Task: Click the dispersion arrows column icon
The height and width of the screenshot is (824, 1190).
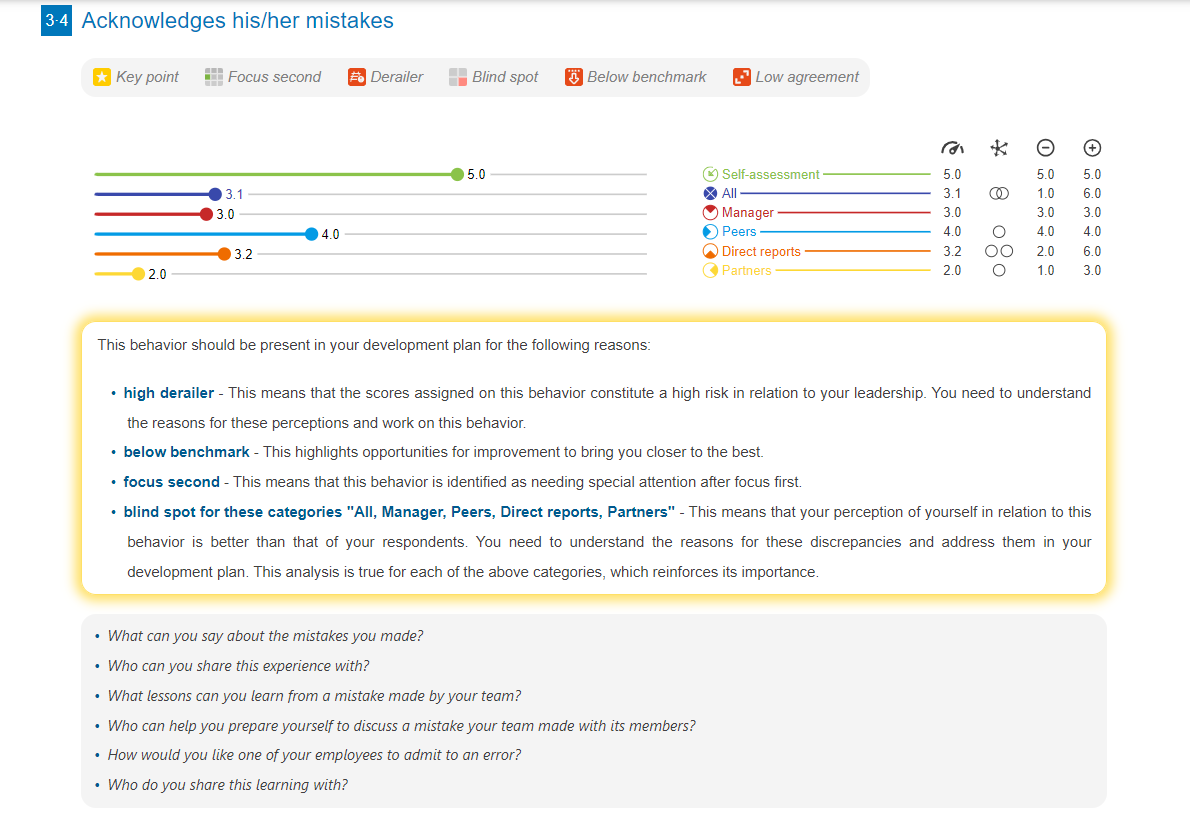Action: click(x=998, y=147)
